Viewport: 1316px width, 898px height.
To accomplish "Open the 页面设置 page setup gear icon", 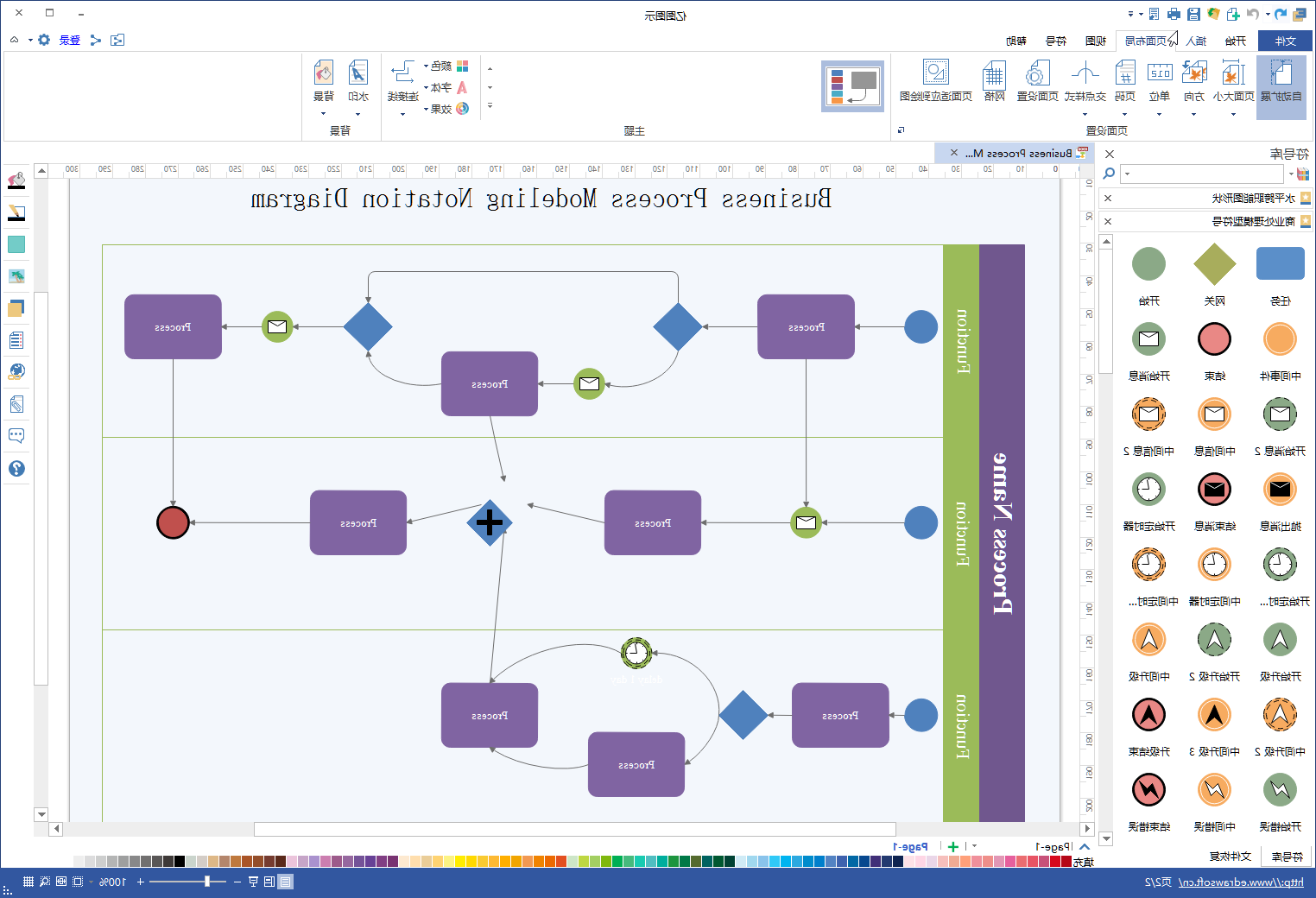I will (x=1037, y=74).
